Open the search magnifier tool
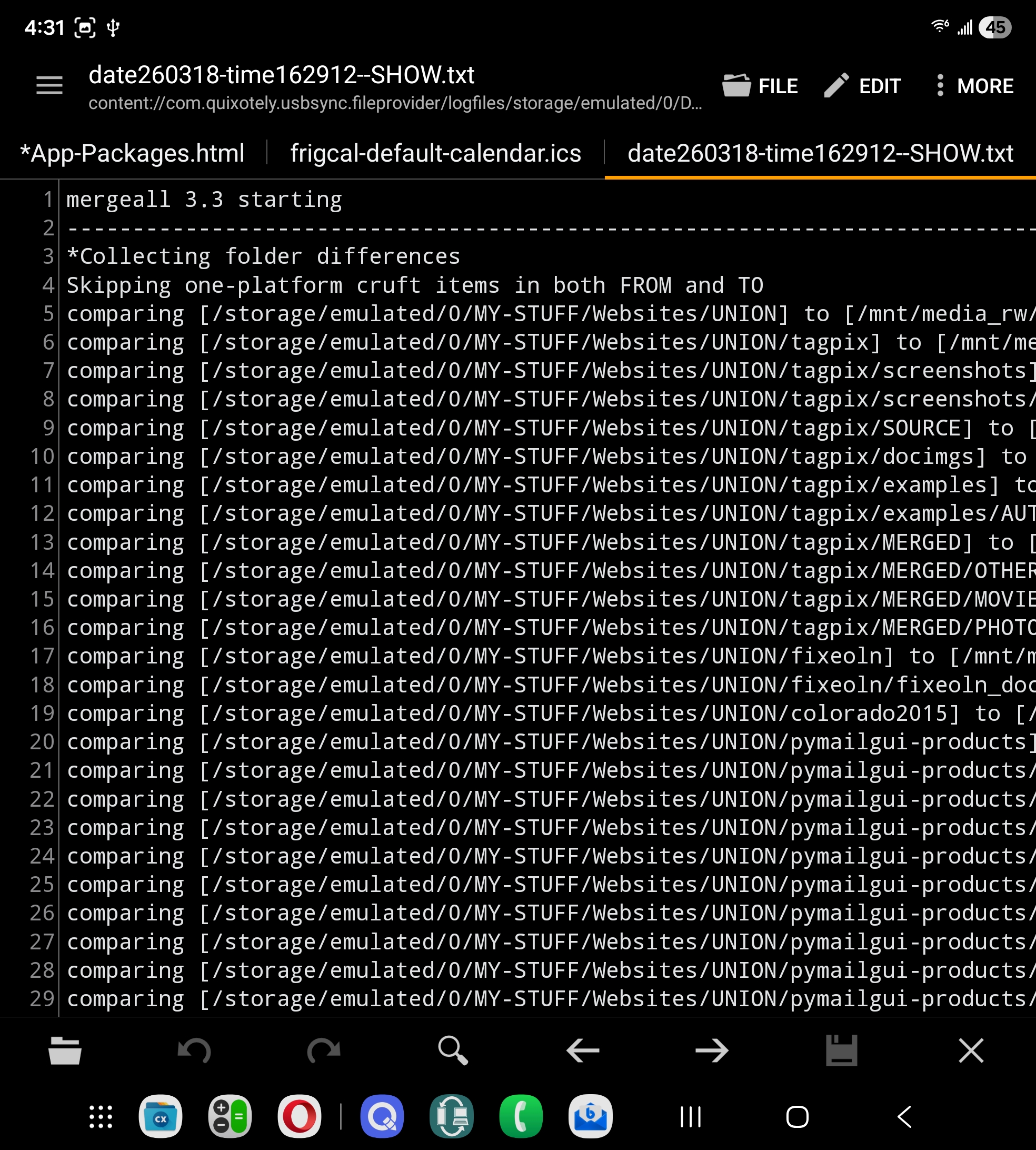 click(453, 1050)
